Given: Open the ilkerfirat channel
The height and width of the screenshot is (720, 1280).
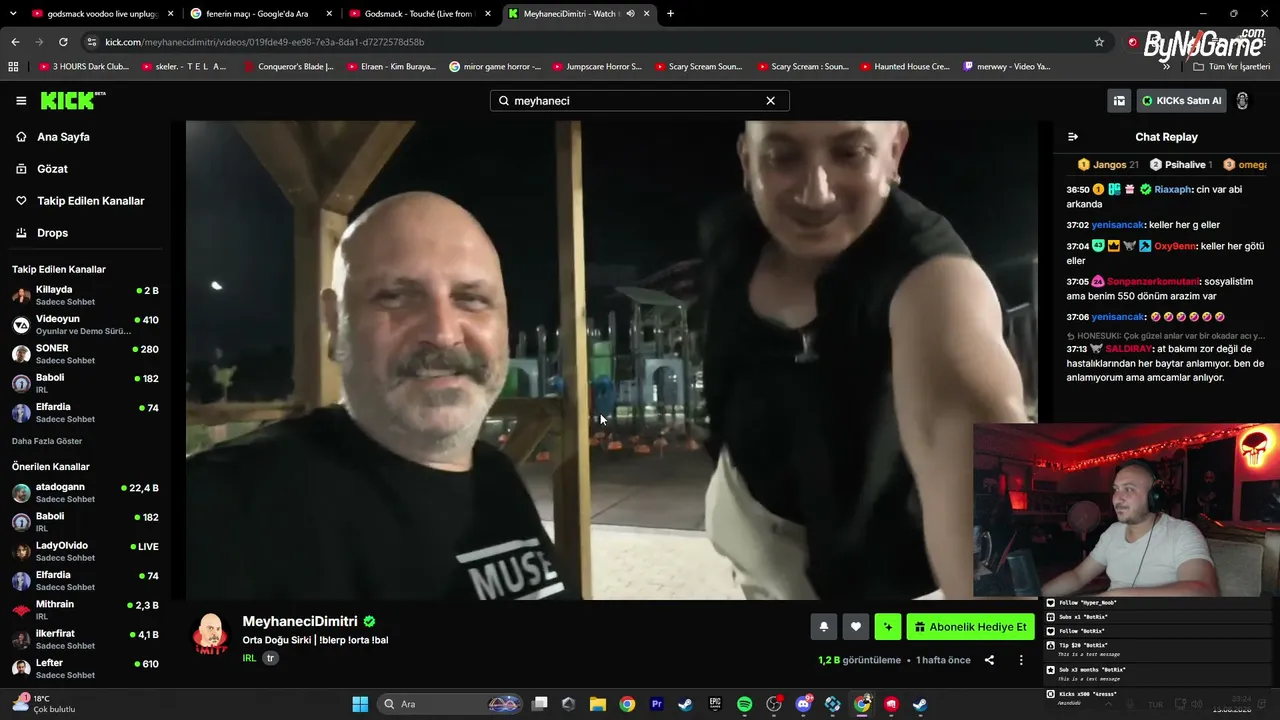Looking at the screenshot, I should 85,639.
